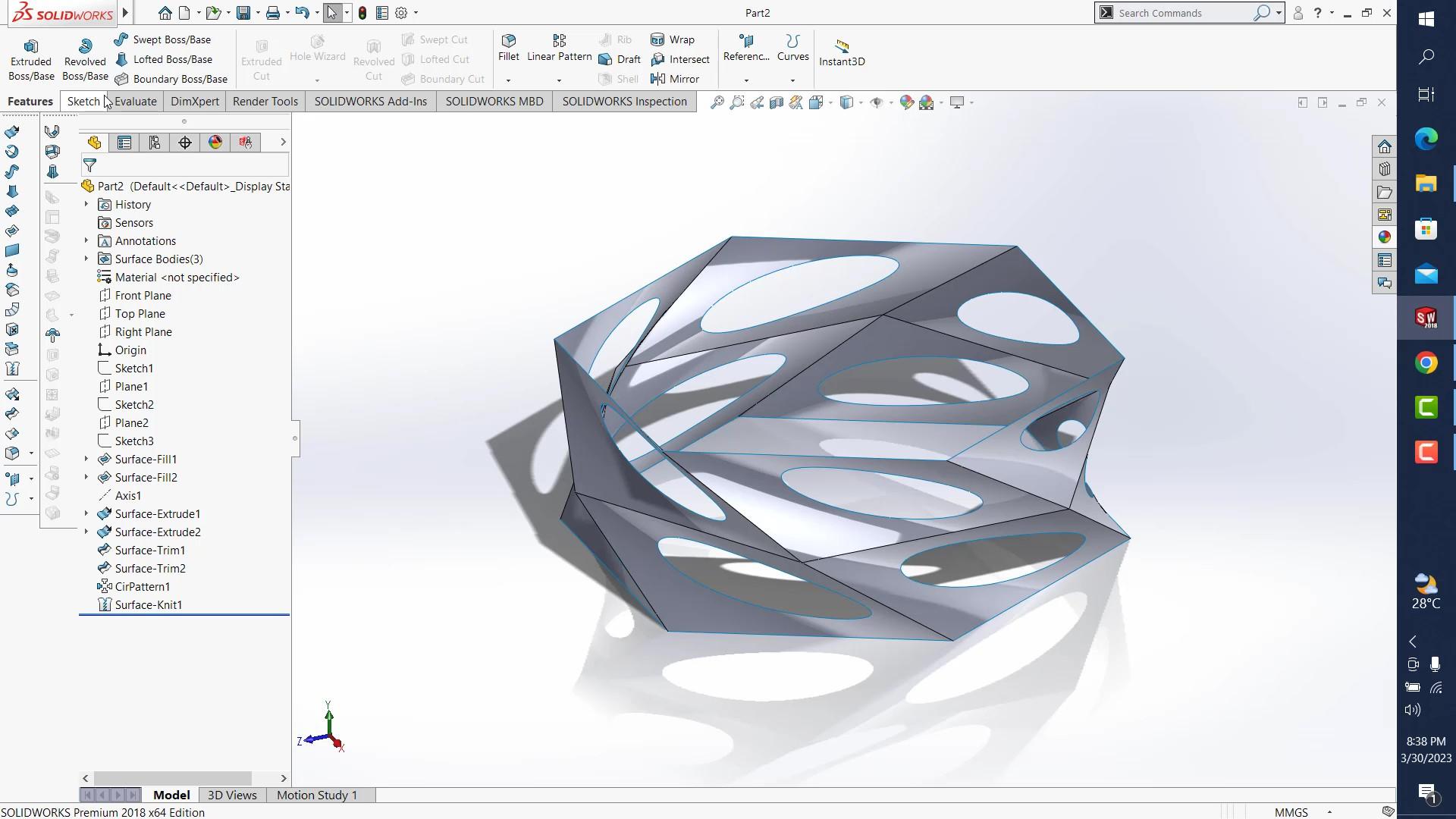Screen dimensions: 1456x819
Task: Open the PropertyManager tab icon
Action: [124, 143]
